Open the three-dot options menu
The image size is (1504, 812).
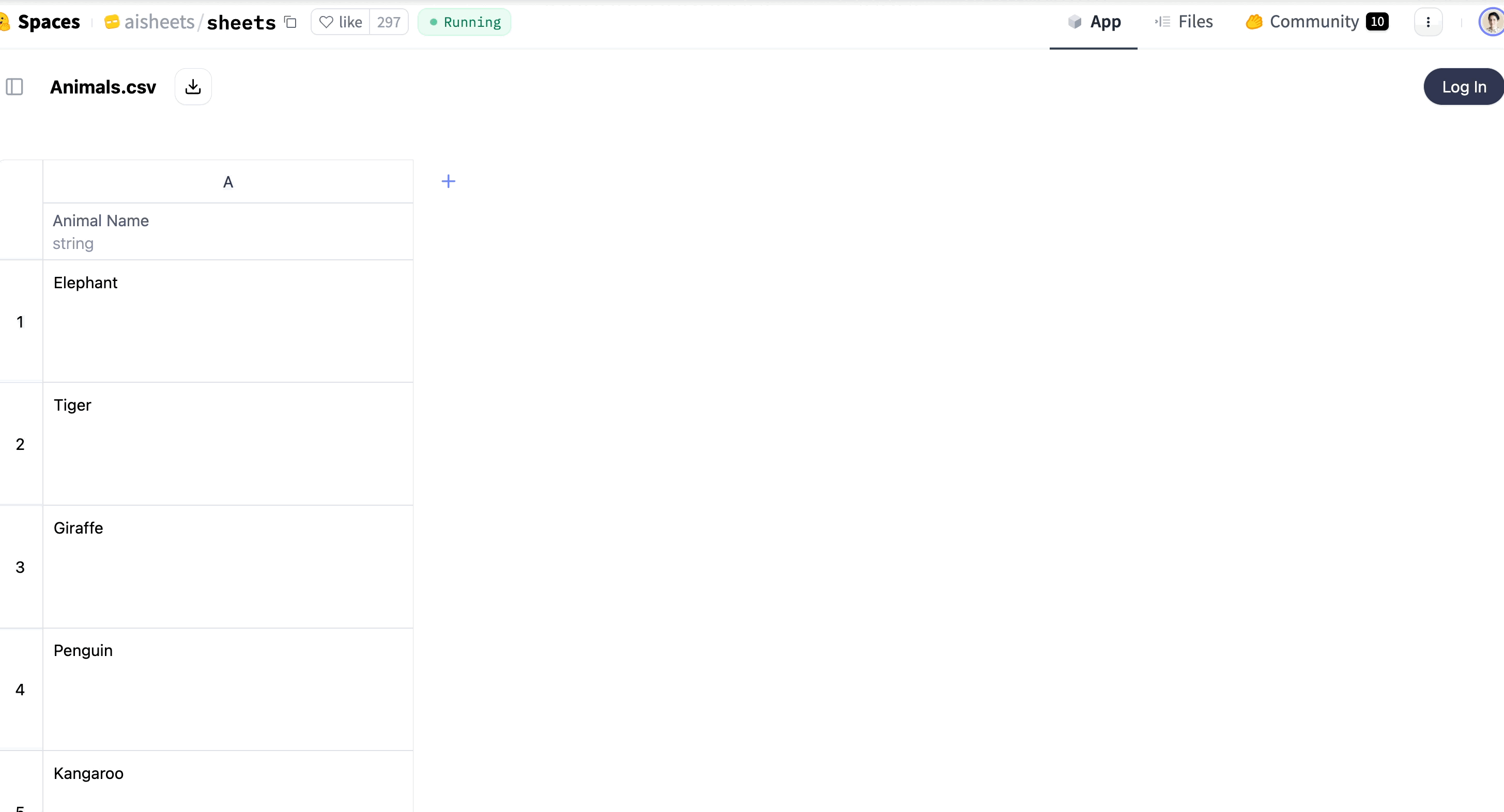pyautogui.click(x=1428, y=22)
